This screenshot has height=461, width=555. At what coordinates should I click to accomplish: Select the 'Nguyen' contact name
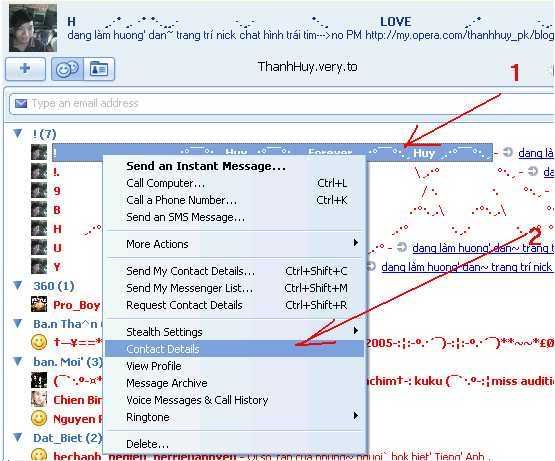point(78,419)
